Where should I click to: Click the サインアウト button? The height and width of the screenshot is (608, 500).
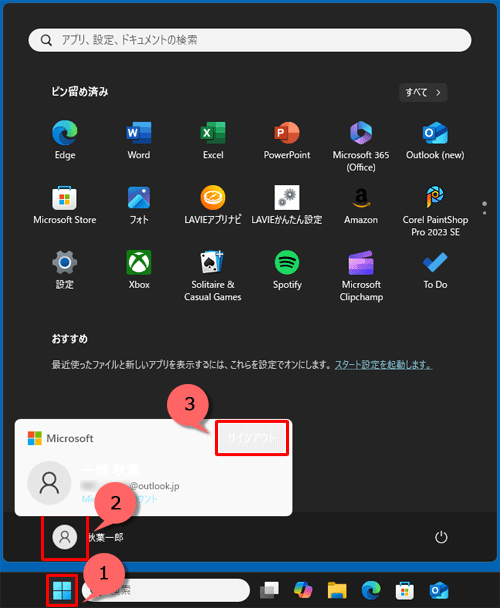[252, 438]
